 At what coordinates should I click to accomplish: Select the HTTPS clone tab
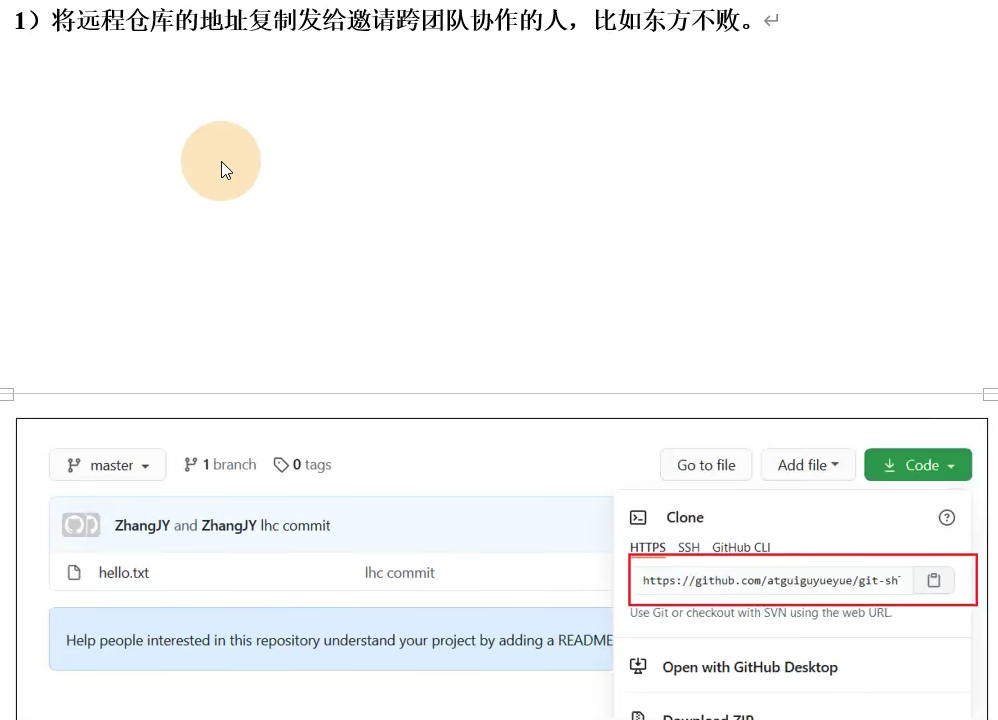pos(647,547)
